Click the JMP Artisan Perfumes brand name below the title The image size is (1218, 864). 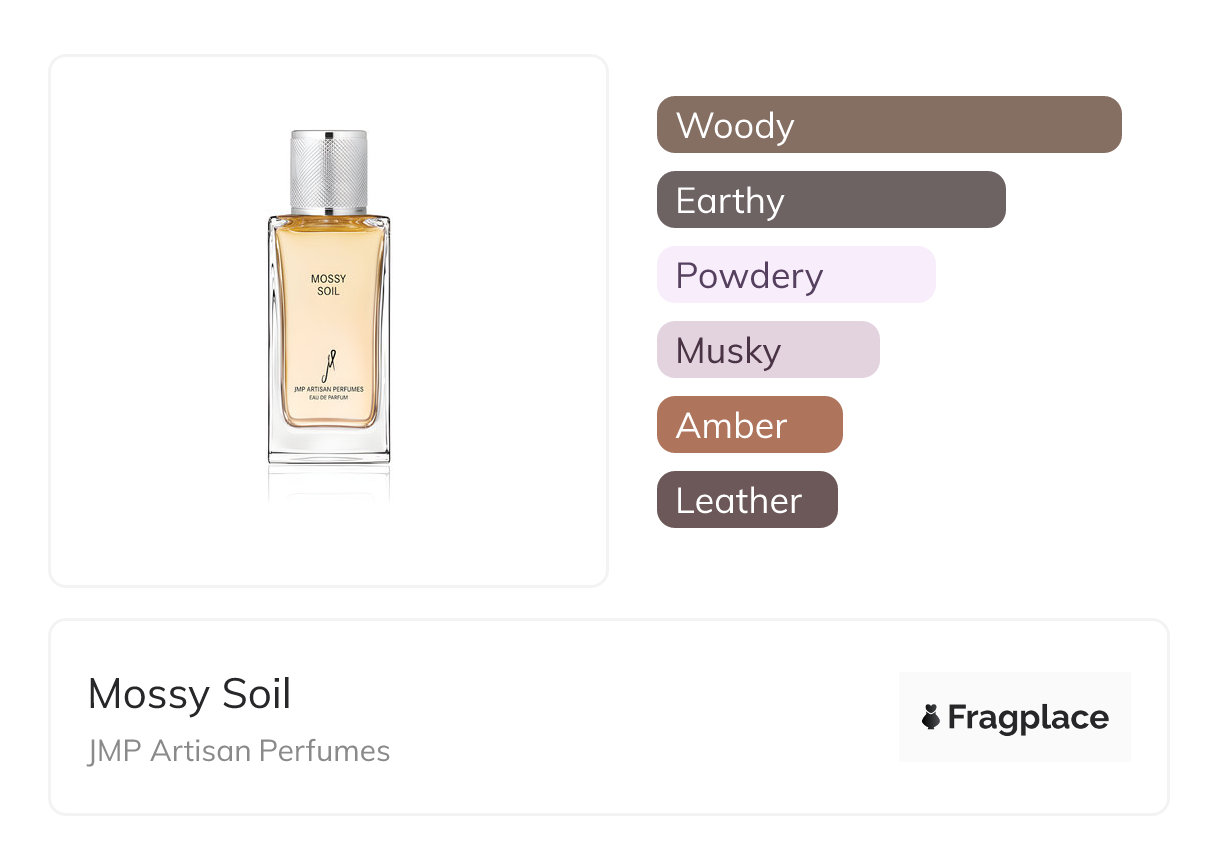tap(239, 751)
